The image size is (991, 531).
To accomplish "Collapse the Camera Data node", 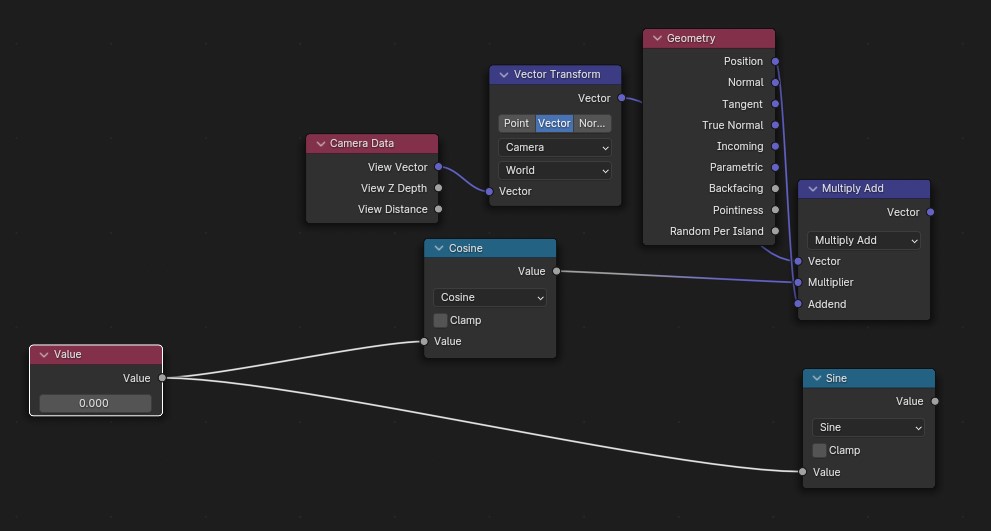I will click(320, 143).
